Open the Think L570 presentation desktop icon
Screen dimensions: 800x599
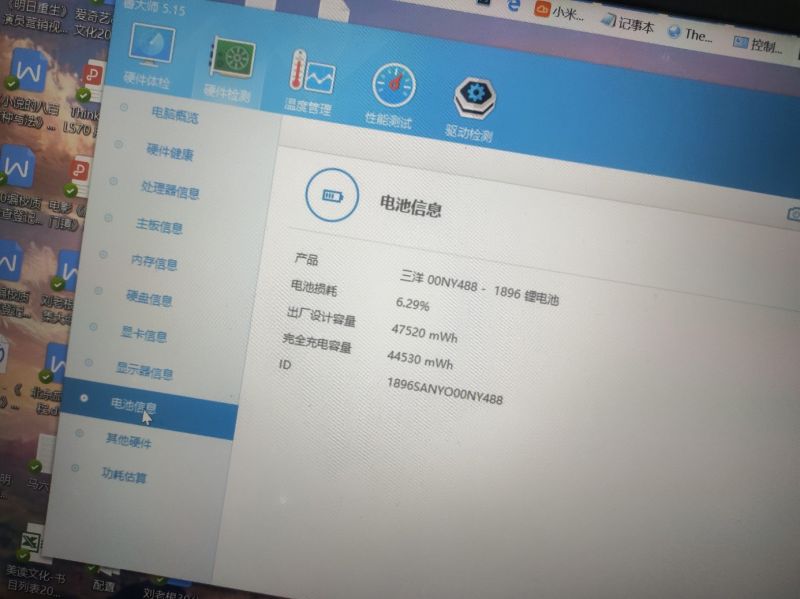pyautogui.click(x=86, y=97)
